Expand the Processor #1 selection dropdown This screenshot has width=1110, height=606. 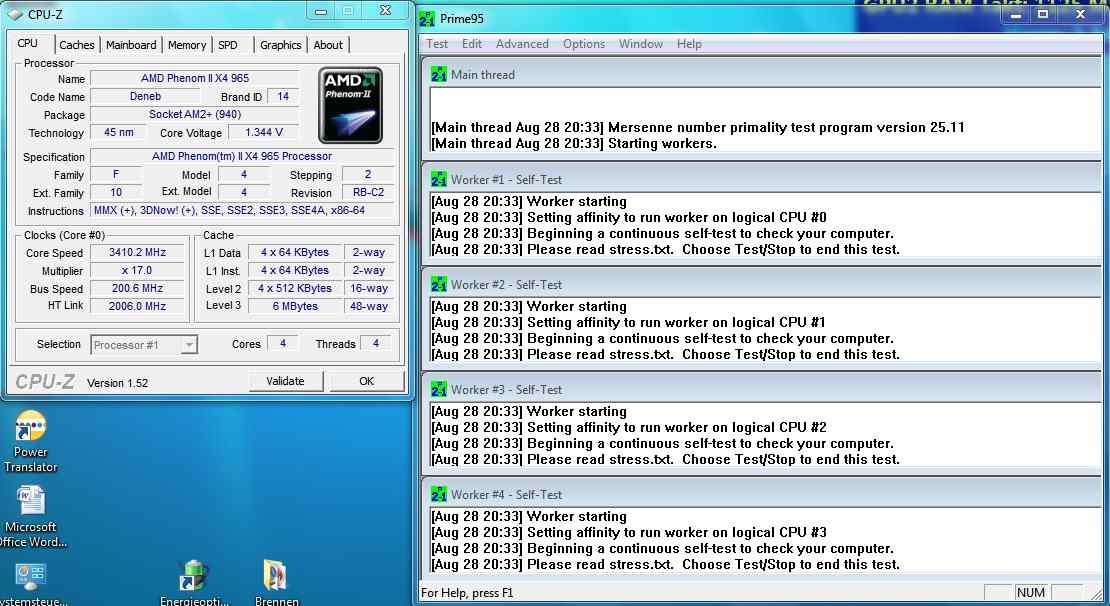pyautogui.click(x=188, y=345)
